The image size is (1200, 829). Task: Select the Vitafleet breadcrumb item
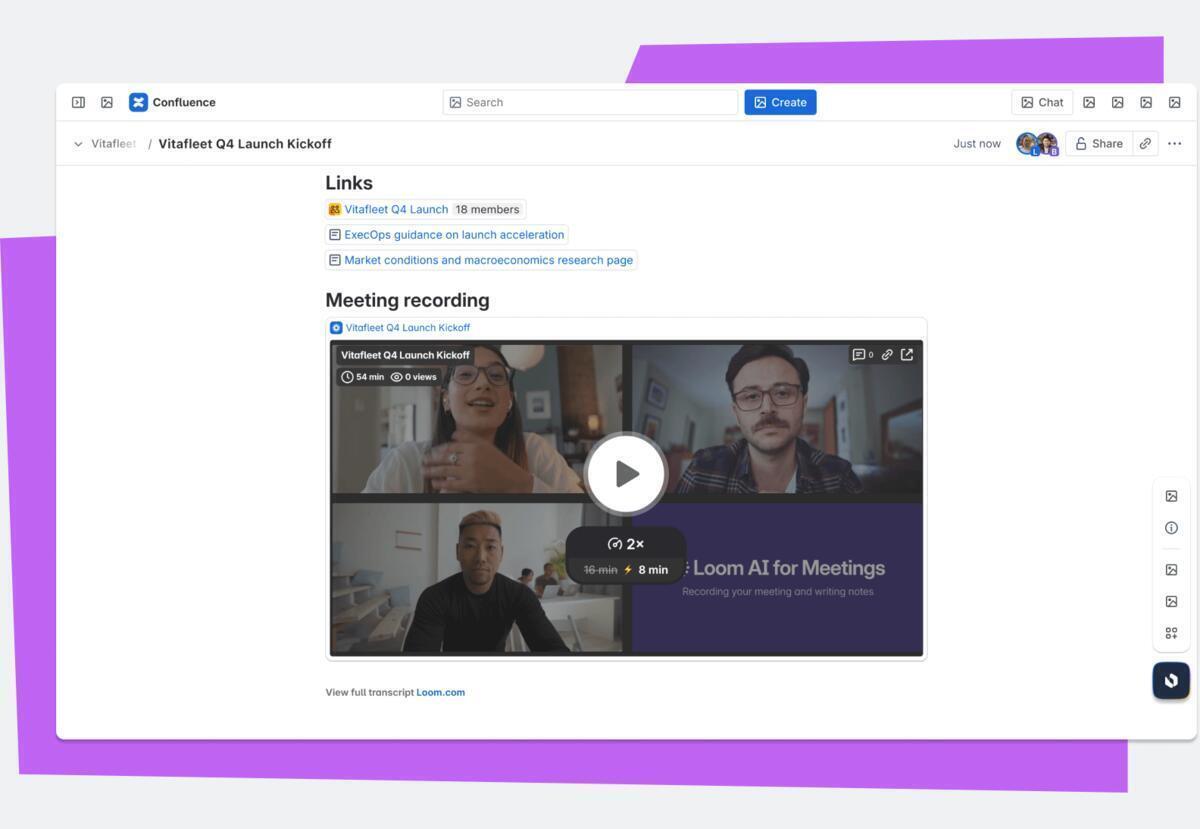(111, 143)
